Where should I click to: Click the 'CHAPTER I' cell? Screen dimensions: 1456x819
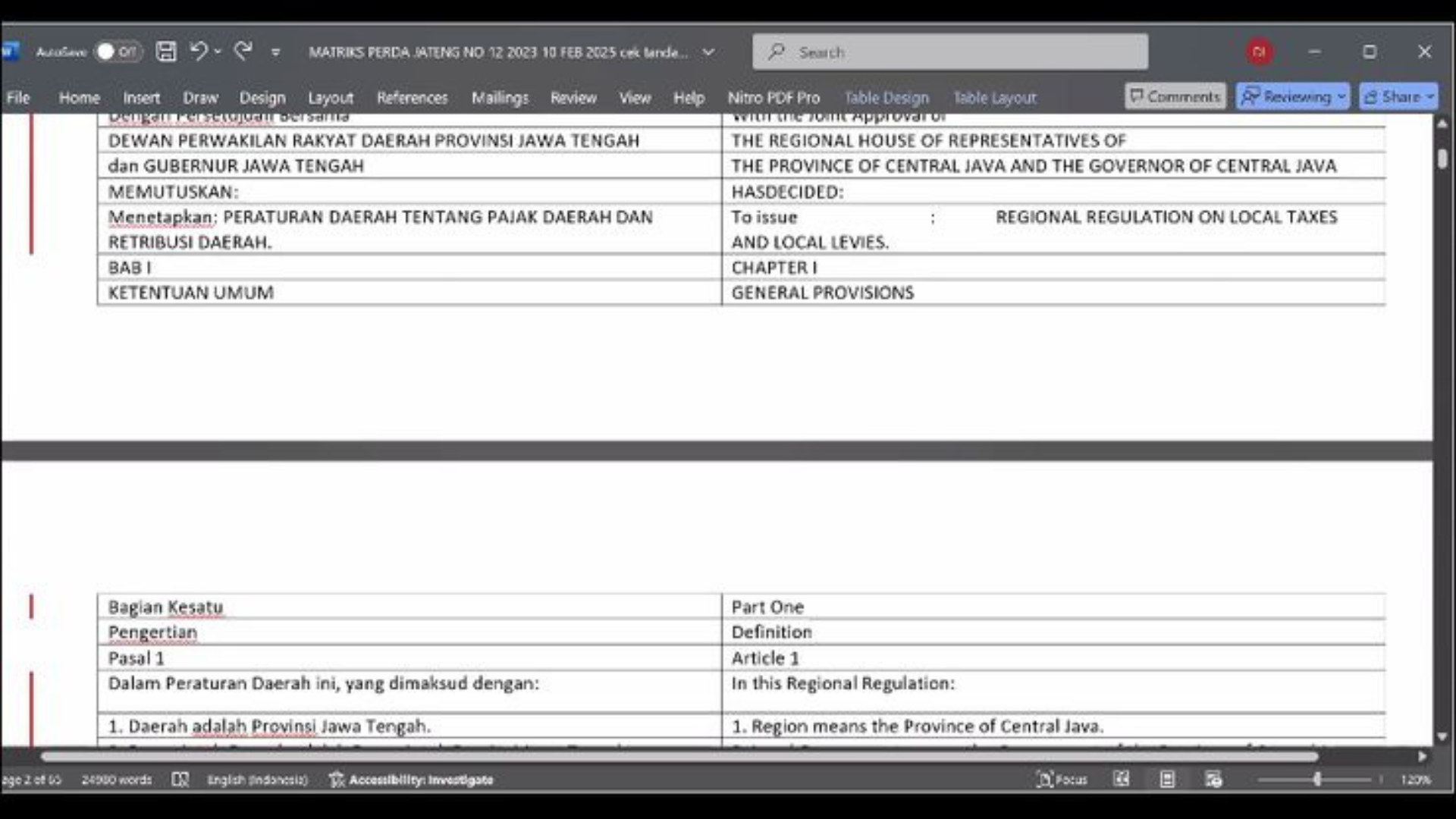(1053, 268)
